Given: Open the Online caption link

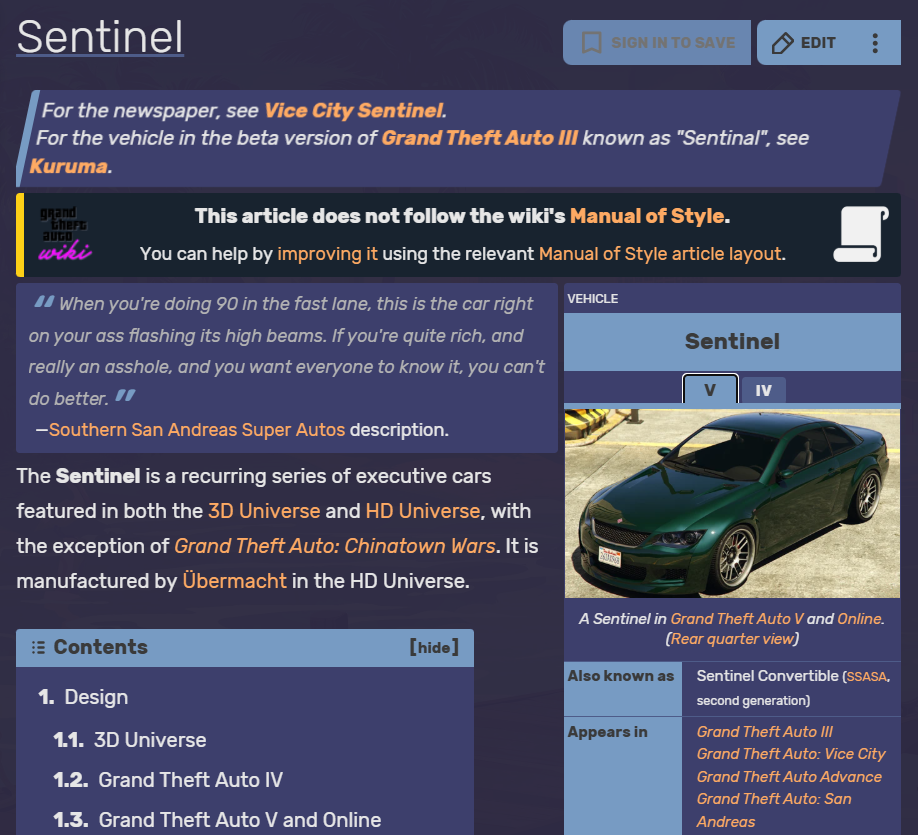Looking at the screenshot, I should 859,619.
